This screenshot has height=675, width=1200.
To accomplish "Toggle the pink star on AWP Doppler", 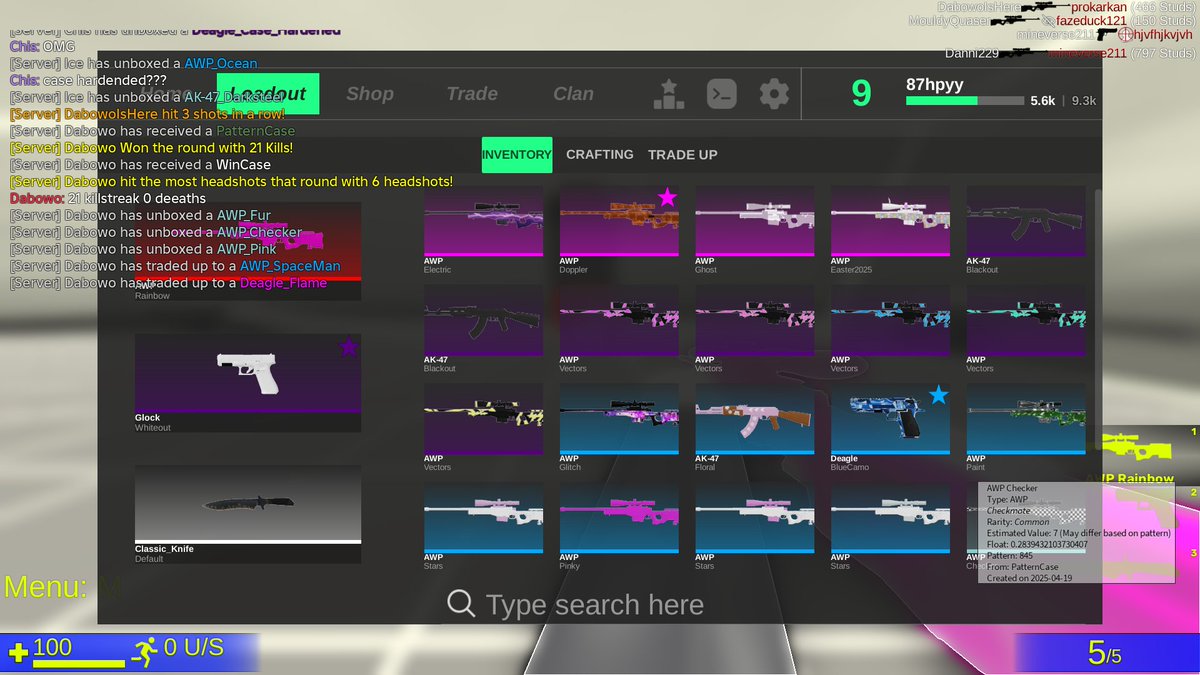I will pos(667,197).
